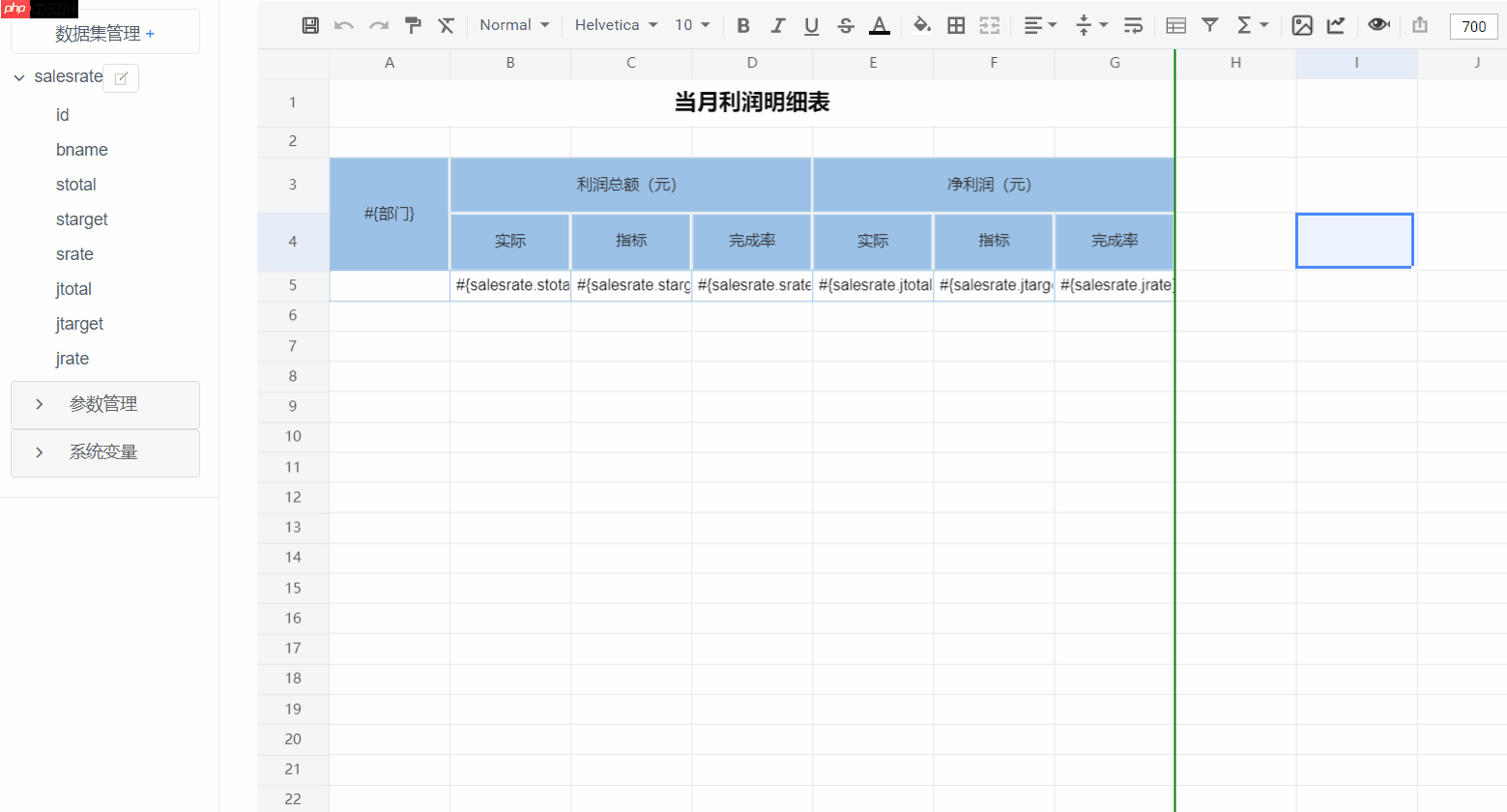Add a new dataset with the plus button
Viewport: 1507px width, 812px height.
(x=150, y=32)
